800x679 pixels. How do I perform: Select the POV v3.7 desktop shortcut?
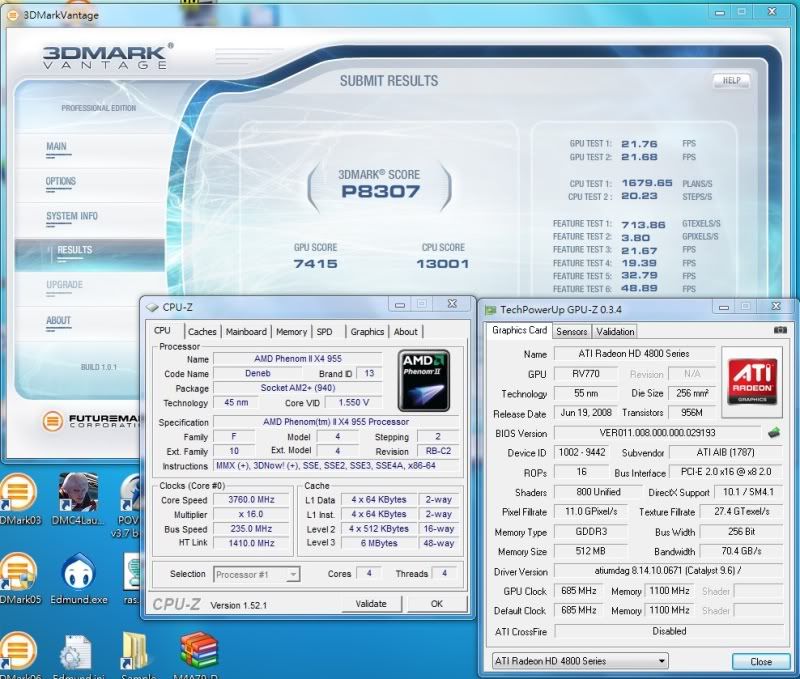click(129, 505)
